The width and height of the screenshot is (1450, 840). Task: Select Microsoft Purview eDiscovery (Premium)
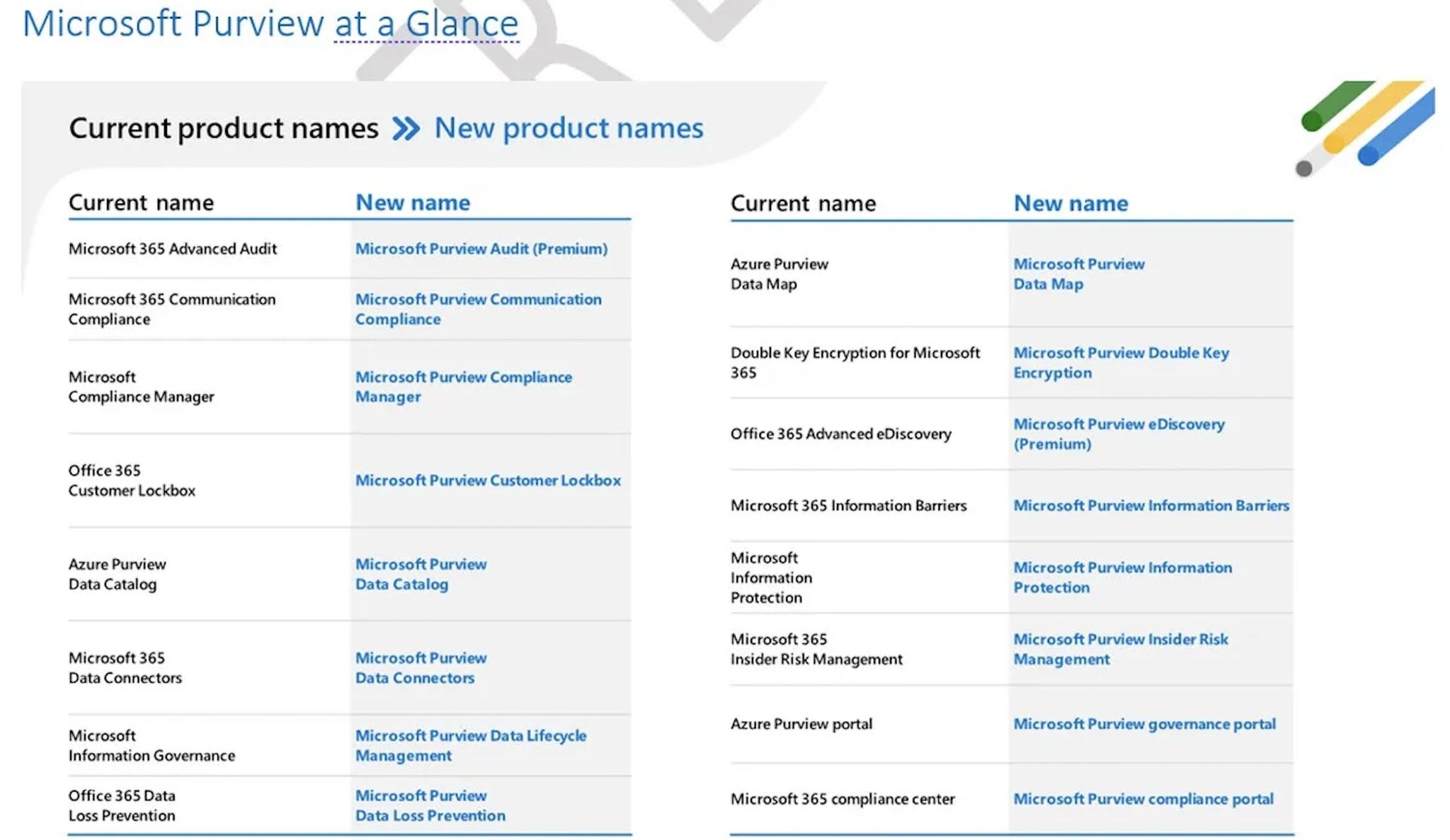pos(1119,434)
